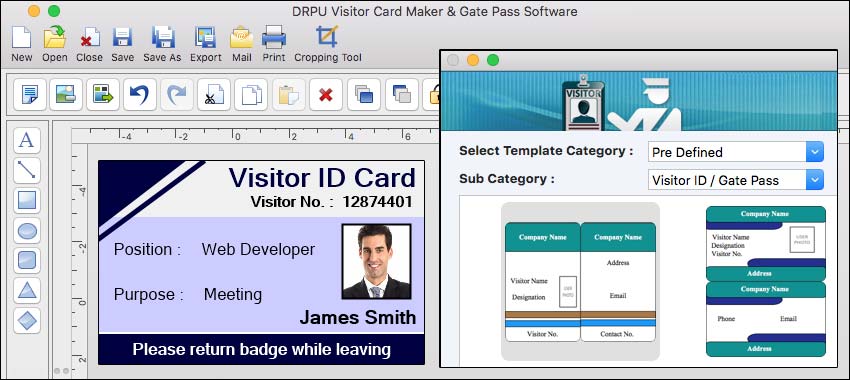Click the 'Web Developer' text
Screen dimensions: 850x380
coord(258,249)
